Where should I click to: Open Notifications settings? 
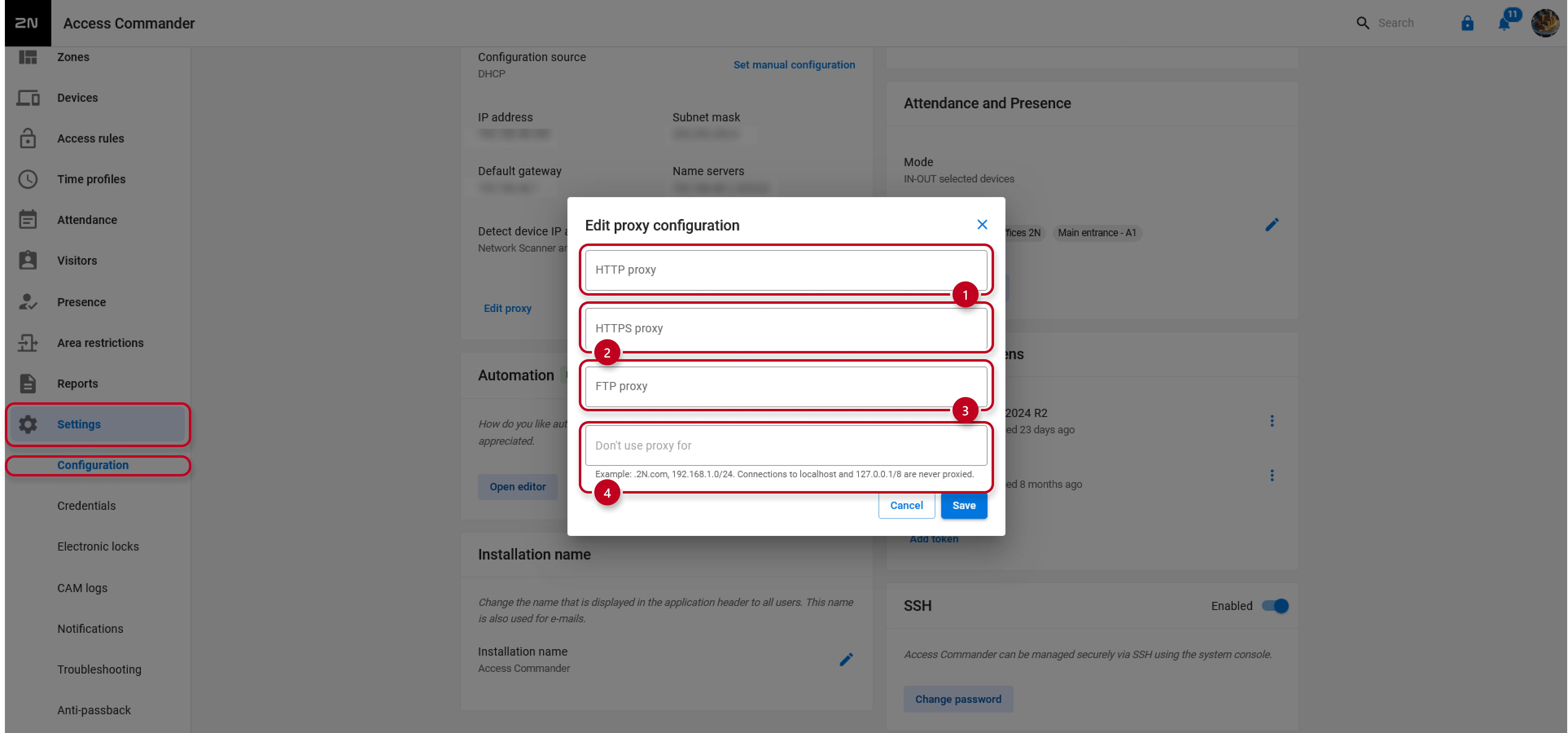click(90, 629)
